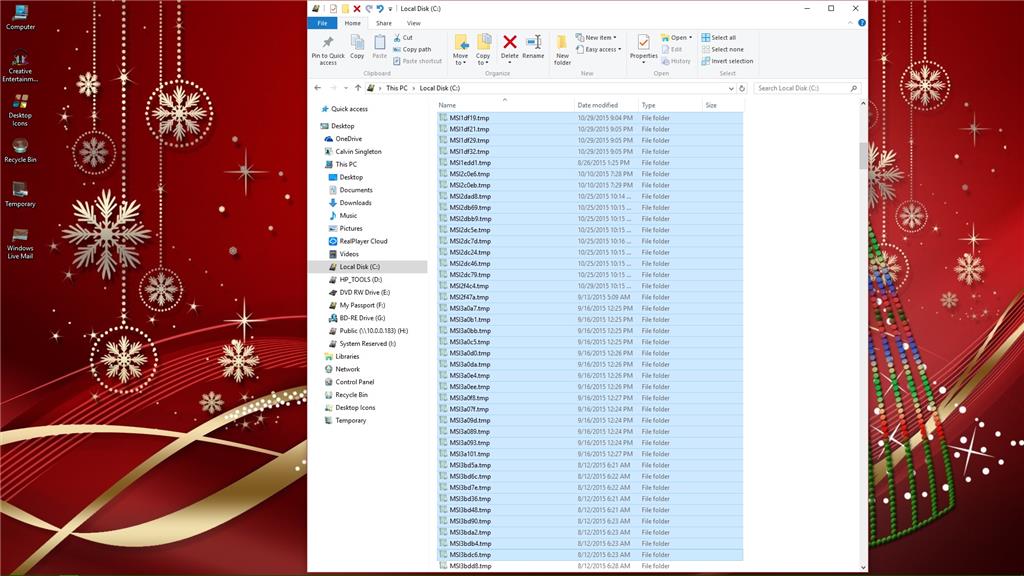
Task: Open the Easy access dropdown
Action: tap(598, 50)
